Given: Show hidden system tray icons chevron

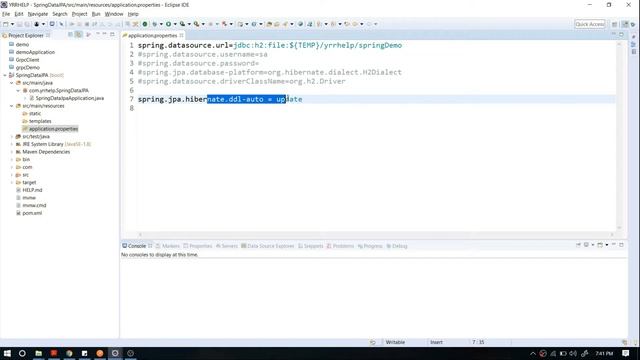Looking at the screenshot, I should [x=533, y=353].
